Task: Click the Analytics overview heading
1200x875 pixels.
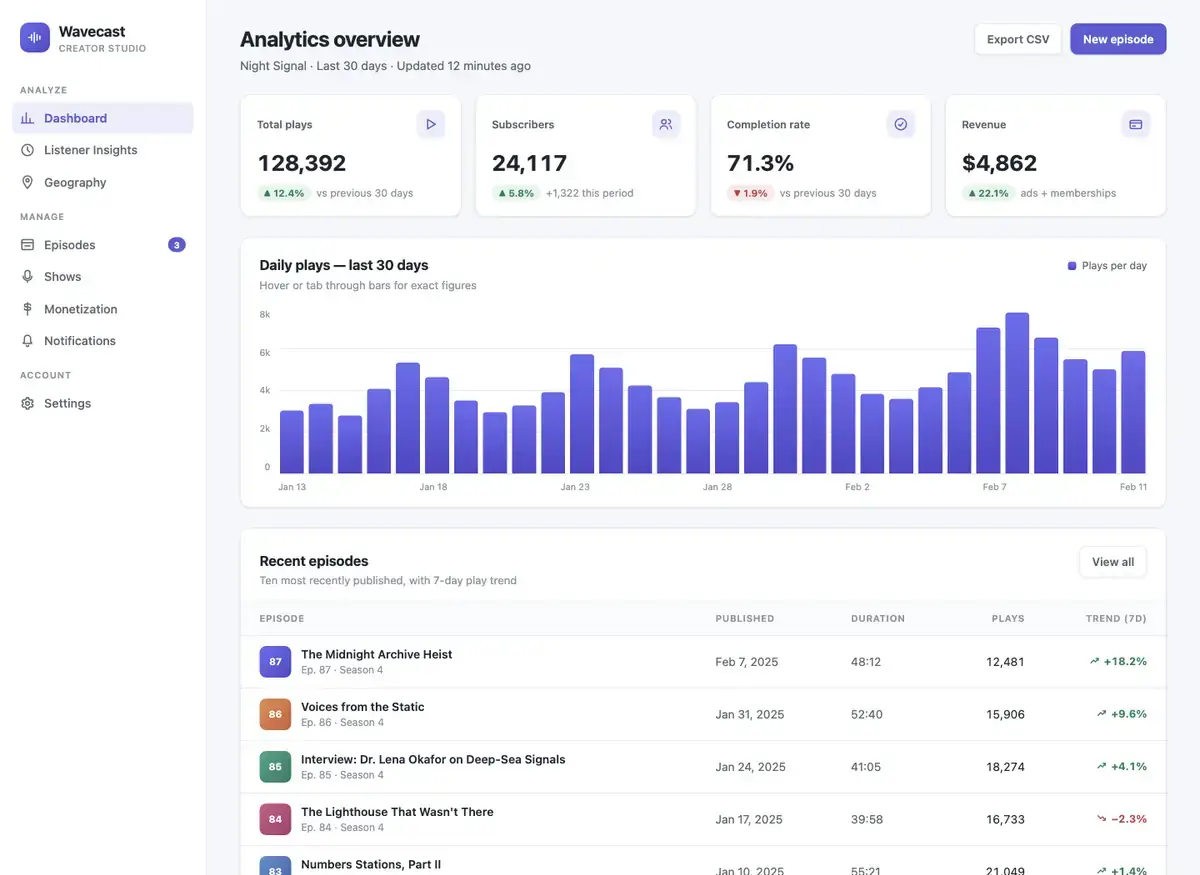Action: pyautogui.click(x=330, y=40)
